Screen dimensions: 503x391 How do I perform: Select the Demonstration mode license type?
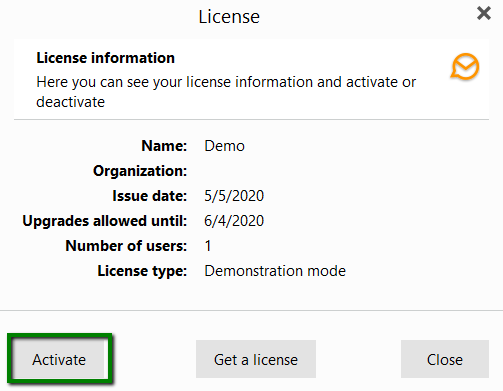tap(275, 271)
